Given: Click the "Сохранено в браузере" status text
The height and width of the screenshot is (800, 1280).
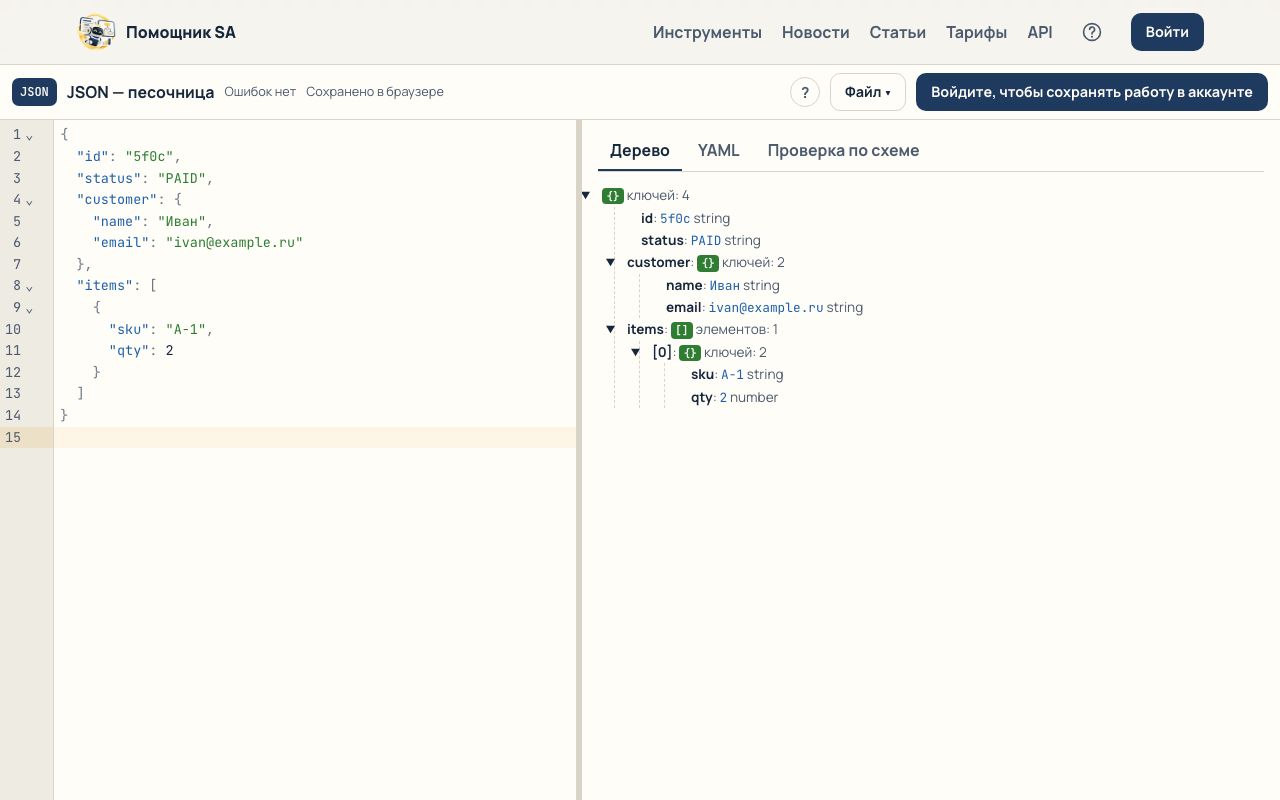Looking at the screenshot, I should [375, 92].
